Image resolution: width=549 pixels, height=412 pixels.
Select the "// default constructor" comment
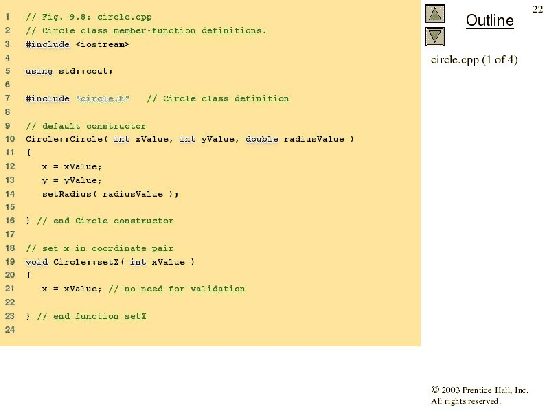pyautogui.click(x=85, y=126)
